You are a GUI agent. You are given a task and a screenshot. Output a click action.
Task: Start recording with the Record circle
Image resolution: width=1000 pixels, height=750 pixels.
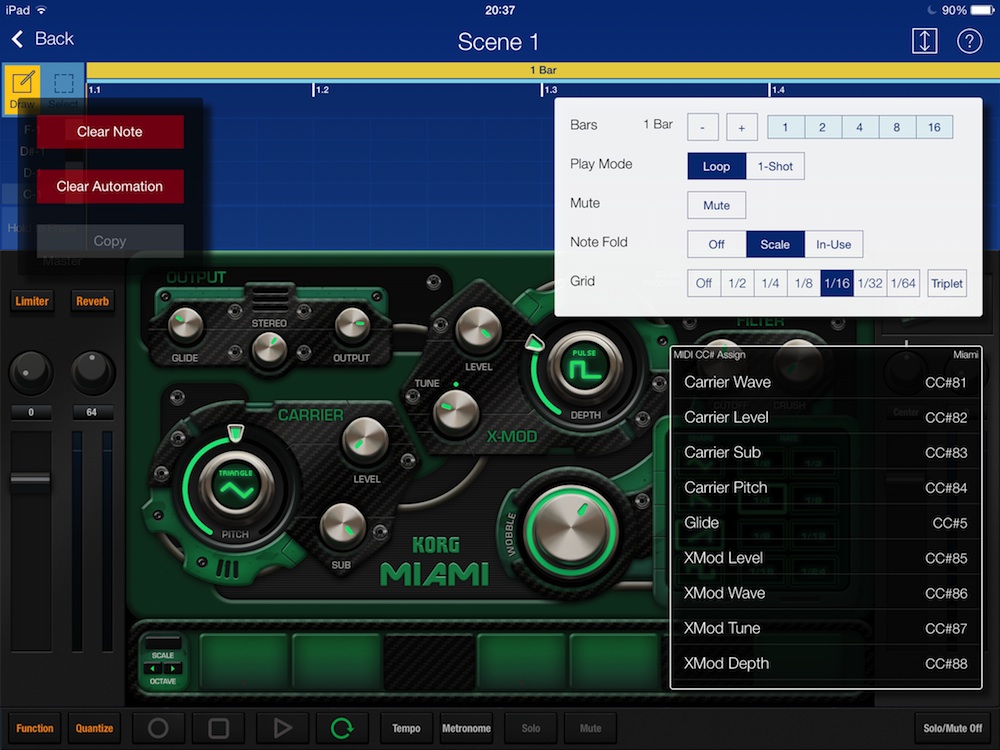pyautogui.click(x=158, y=728)
